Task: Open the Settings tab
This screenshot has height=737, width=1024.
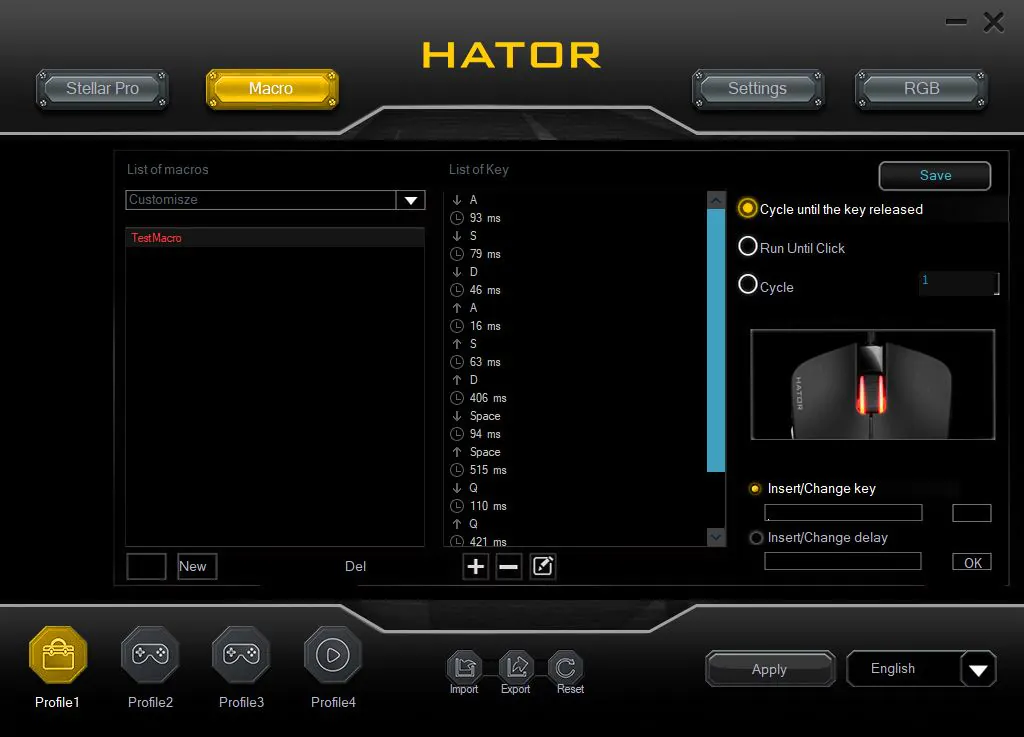Action: tap(758, 89)
